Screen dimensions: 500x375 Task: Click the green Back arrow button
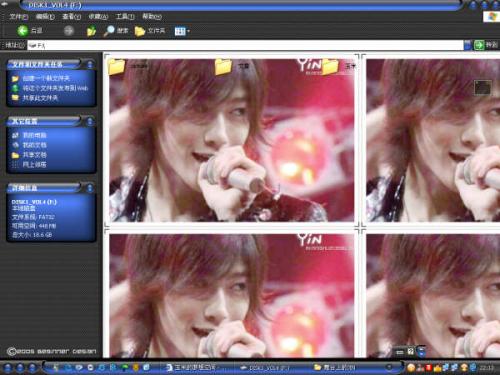(23, 31)
